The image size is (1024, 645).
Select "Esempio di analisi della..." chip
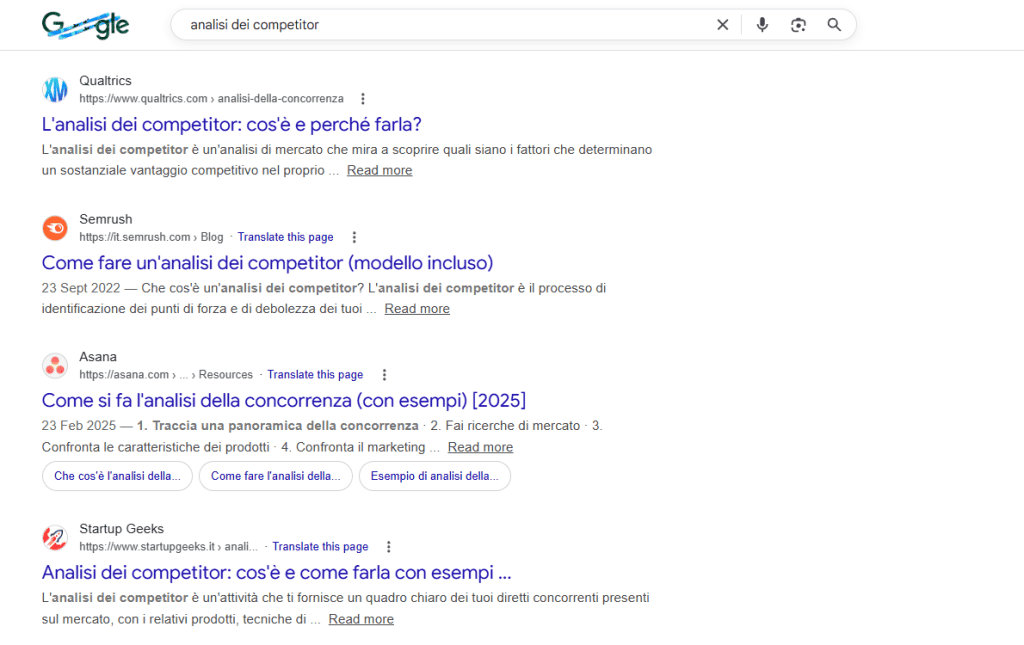[435, 476]
